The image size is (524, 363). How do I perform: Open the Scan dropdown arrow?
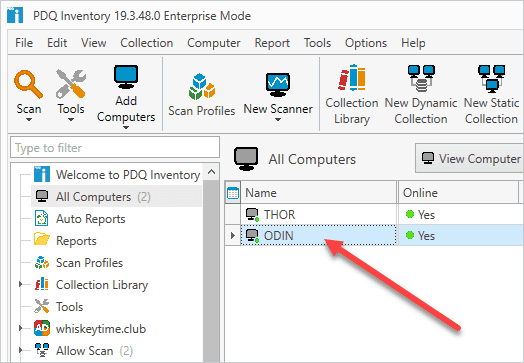click(x=29, y=120)
